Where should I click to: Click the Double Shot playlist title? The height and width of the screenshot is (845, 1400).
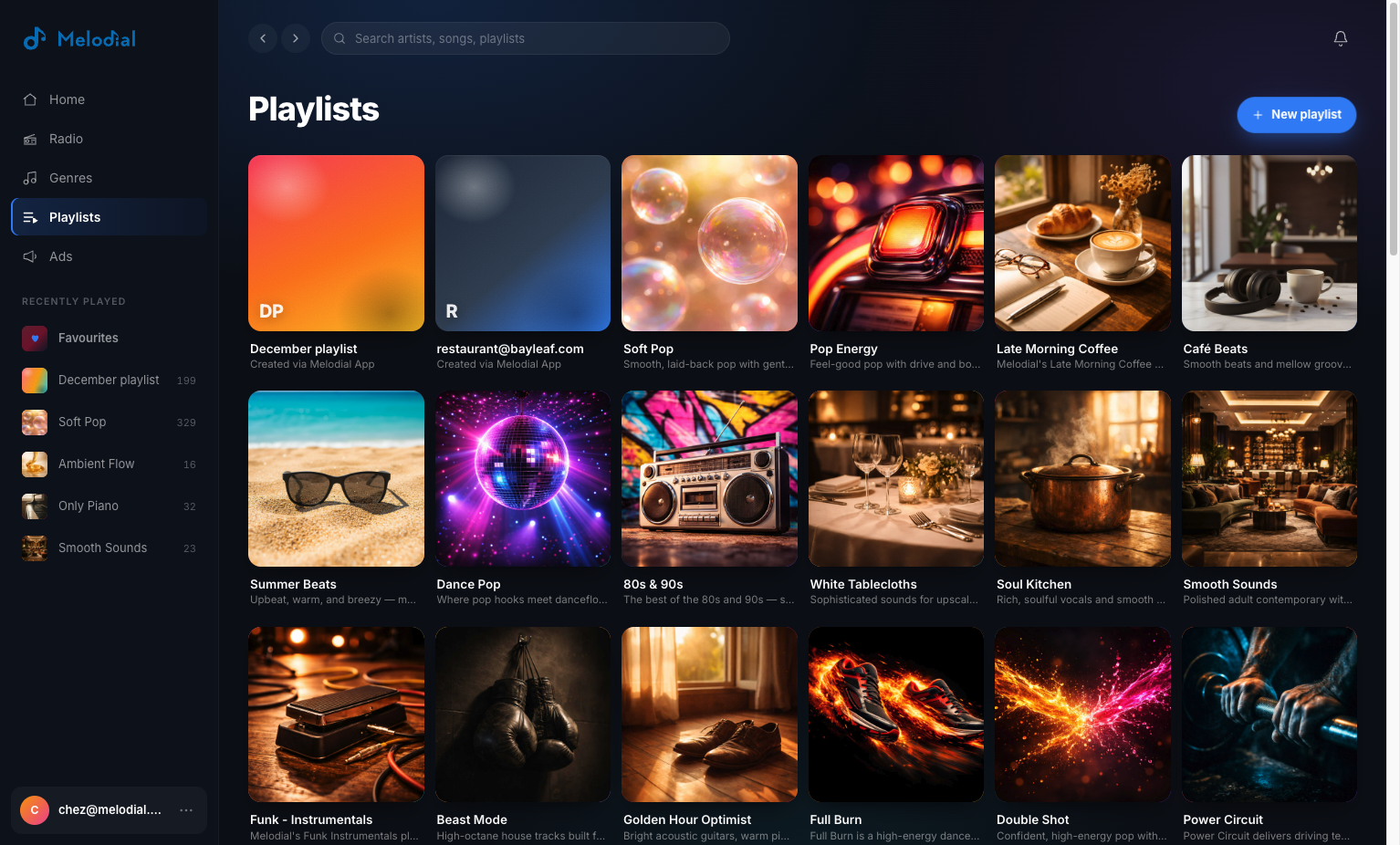[x=1032, y=819]
